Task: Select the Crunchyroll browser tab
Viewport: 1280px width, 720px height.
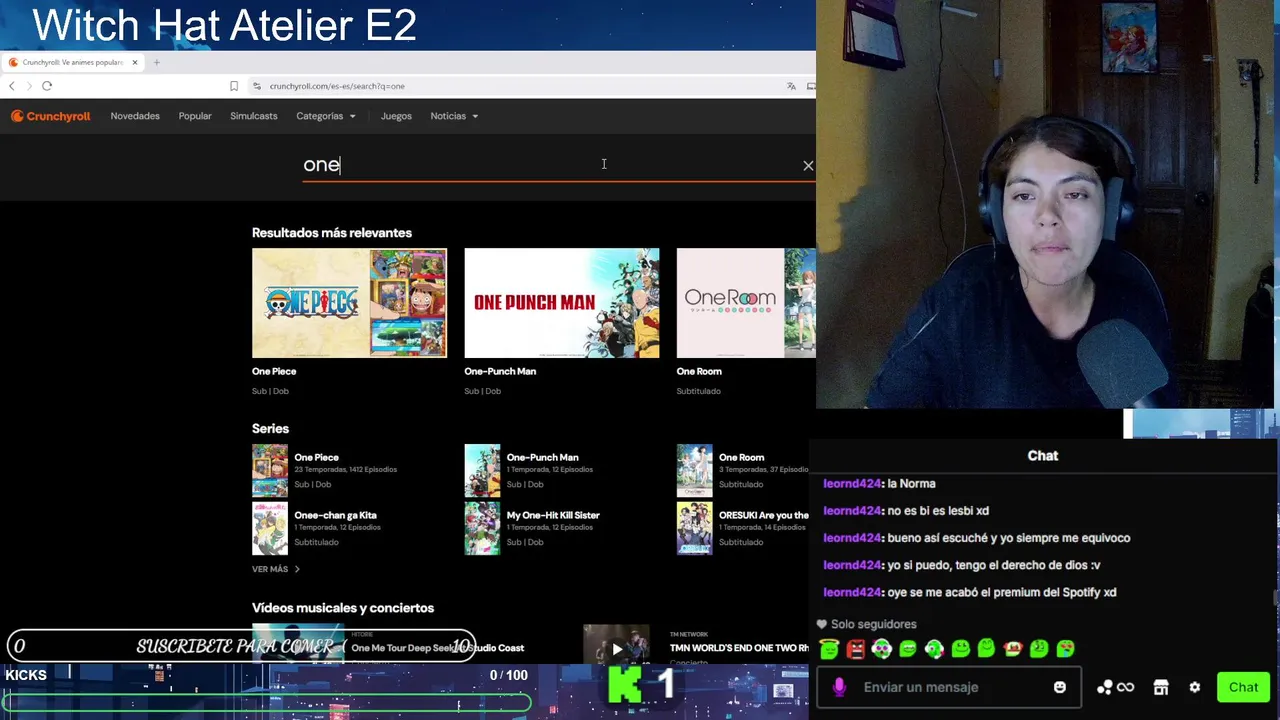Action: (72, 62)
